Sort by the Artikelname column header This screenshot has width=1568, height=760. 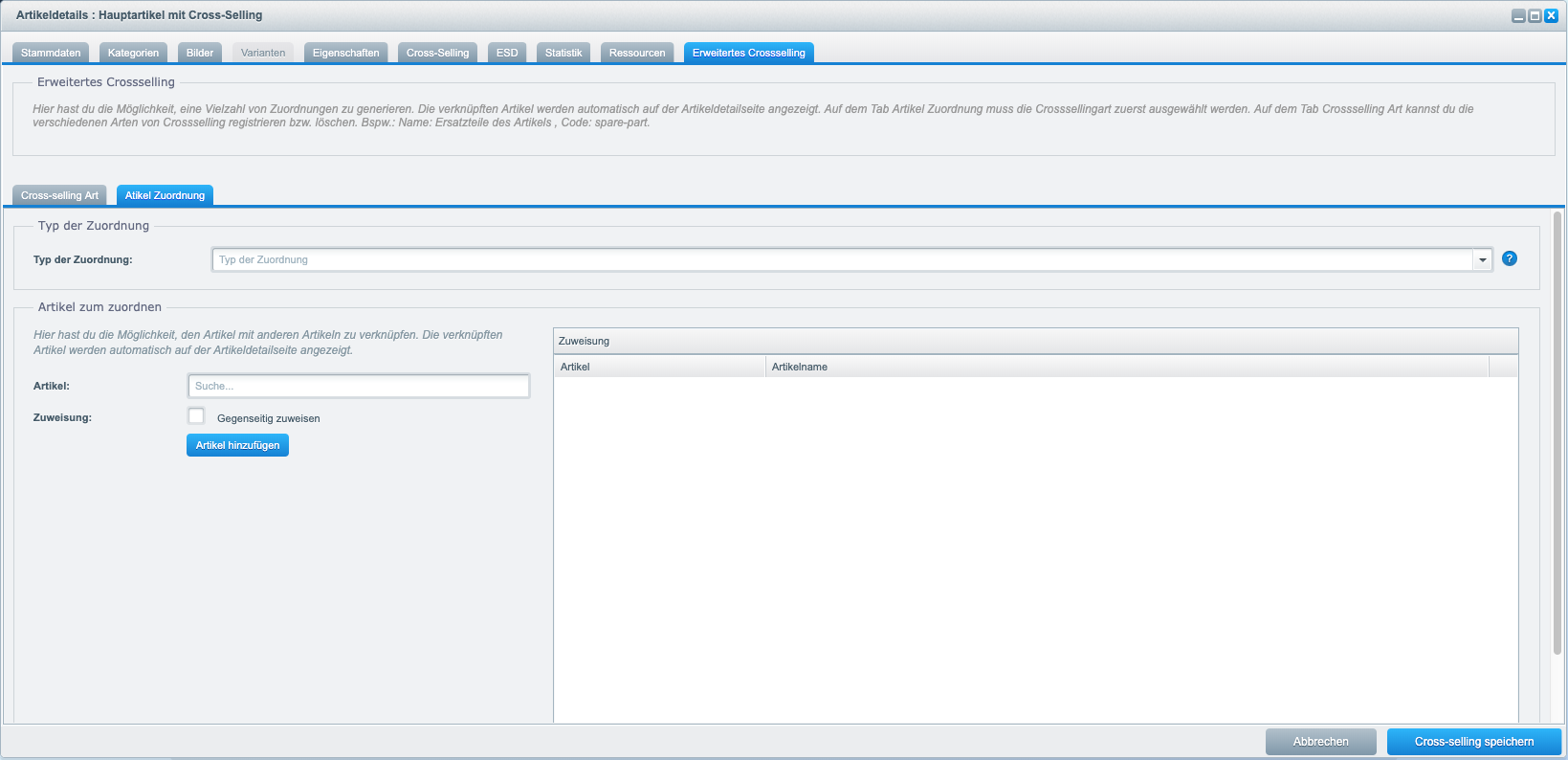(1127, 367)
